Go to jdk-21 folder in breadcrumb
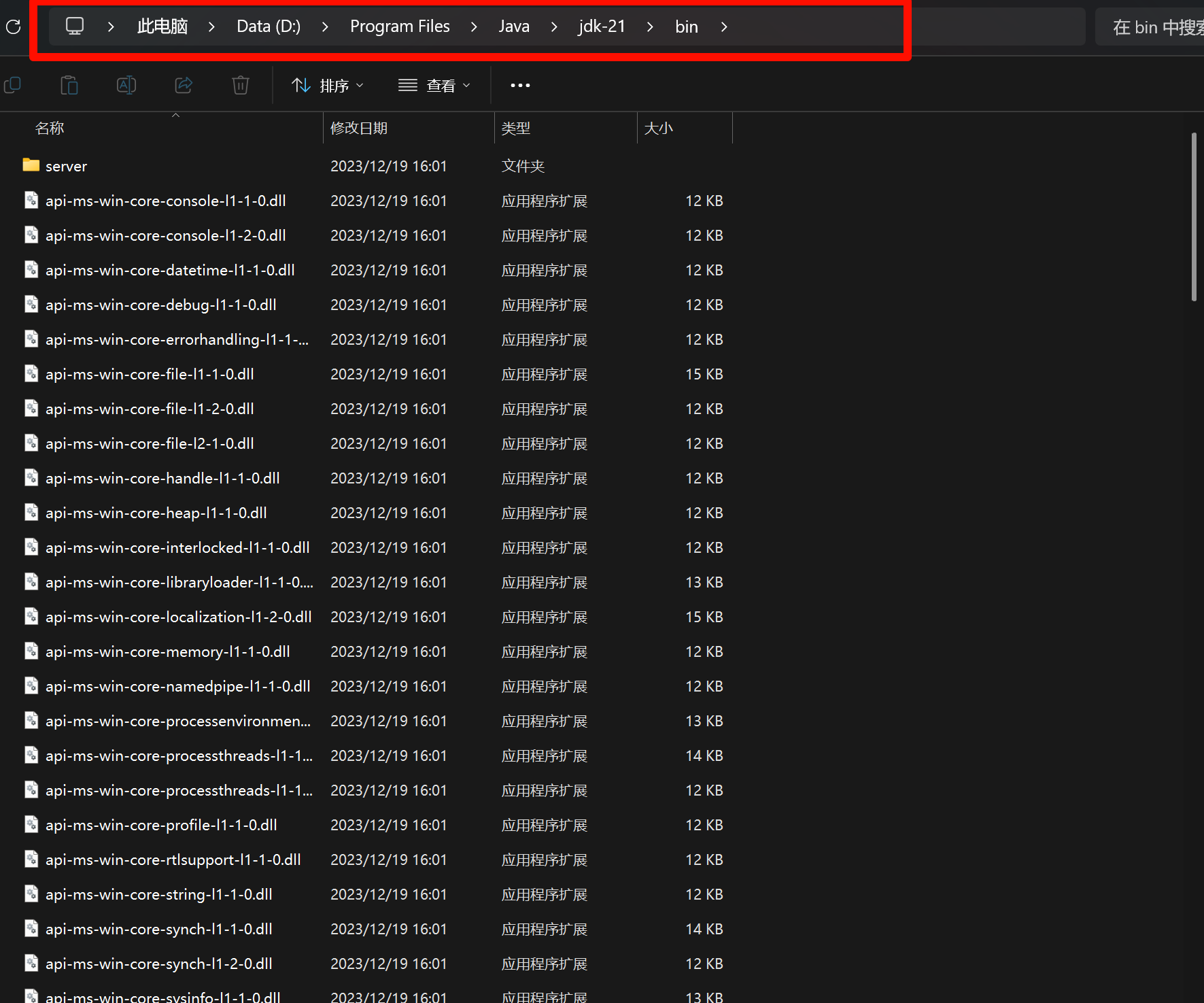Screen dimensions: 1204x1003 point(602,27)
